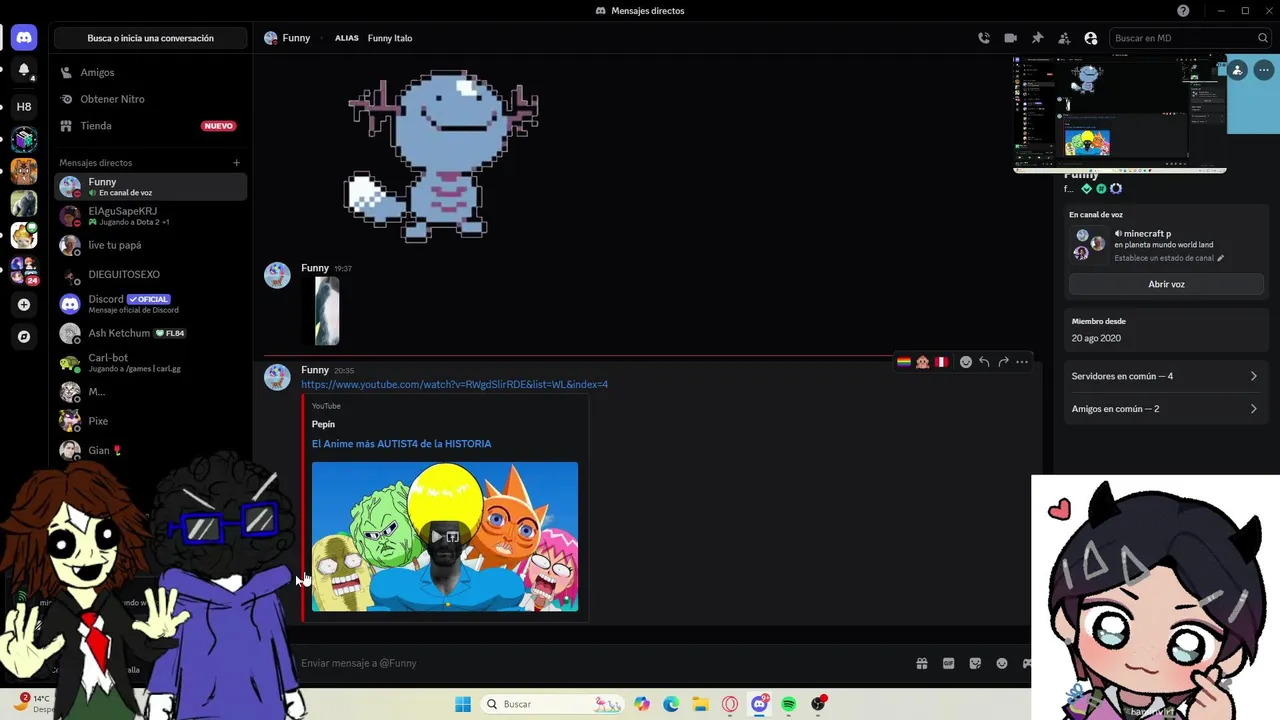Image resolution: width=1280 pixels, height=720 pixels.
Task: Click Funny's avatar on 20:35 message
Action: point(277,377)
